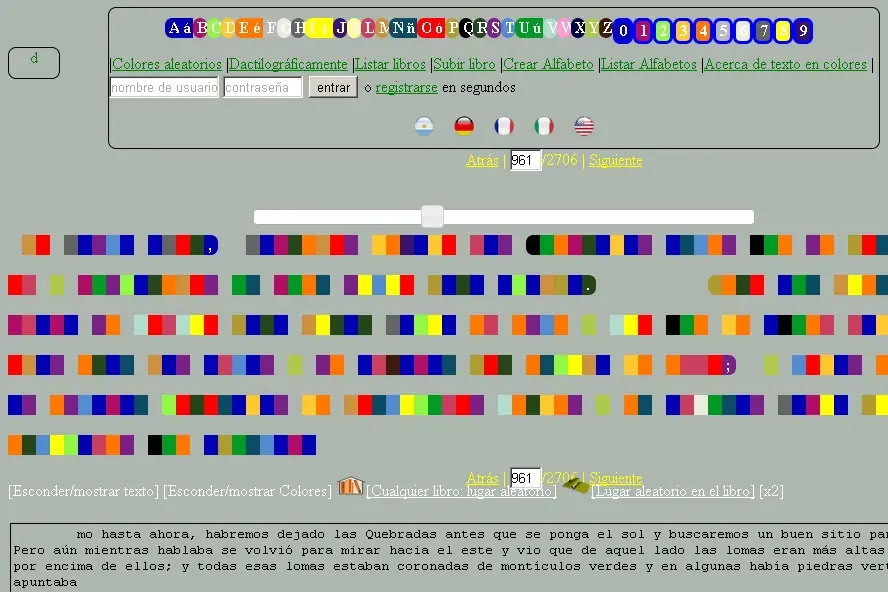The height and width of the screenshot is (592, 888).
Task: Click the brown letter Z badge
Action: [x=607, y=28]
